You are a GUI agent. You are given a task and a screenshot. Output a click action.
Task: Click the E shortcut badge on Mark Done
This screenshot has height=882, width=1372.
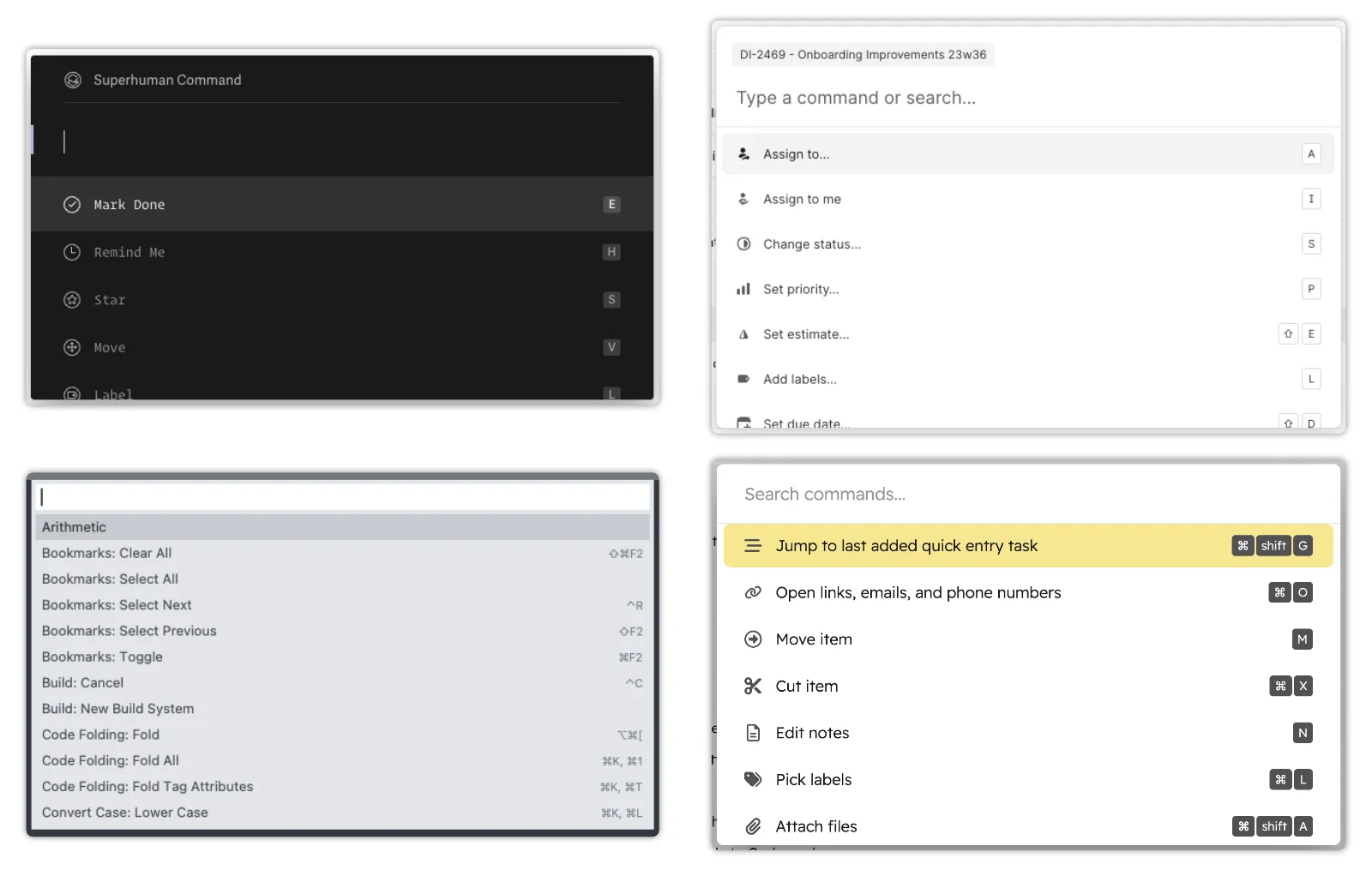point(611,204)
